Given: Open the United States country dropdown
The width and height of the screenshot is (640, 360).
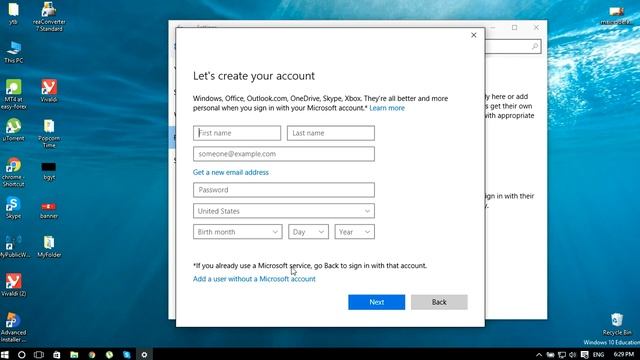Looking at the screenshot, I should tap(284, 211).
